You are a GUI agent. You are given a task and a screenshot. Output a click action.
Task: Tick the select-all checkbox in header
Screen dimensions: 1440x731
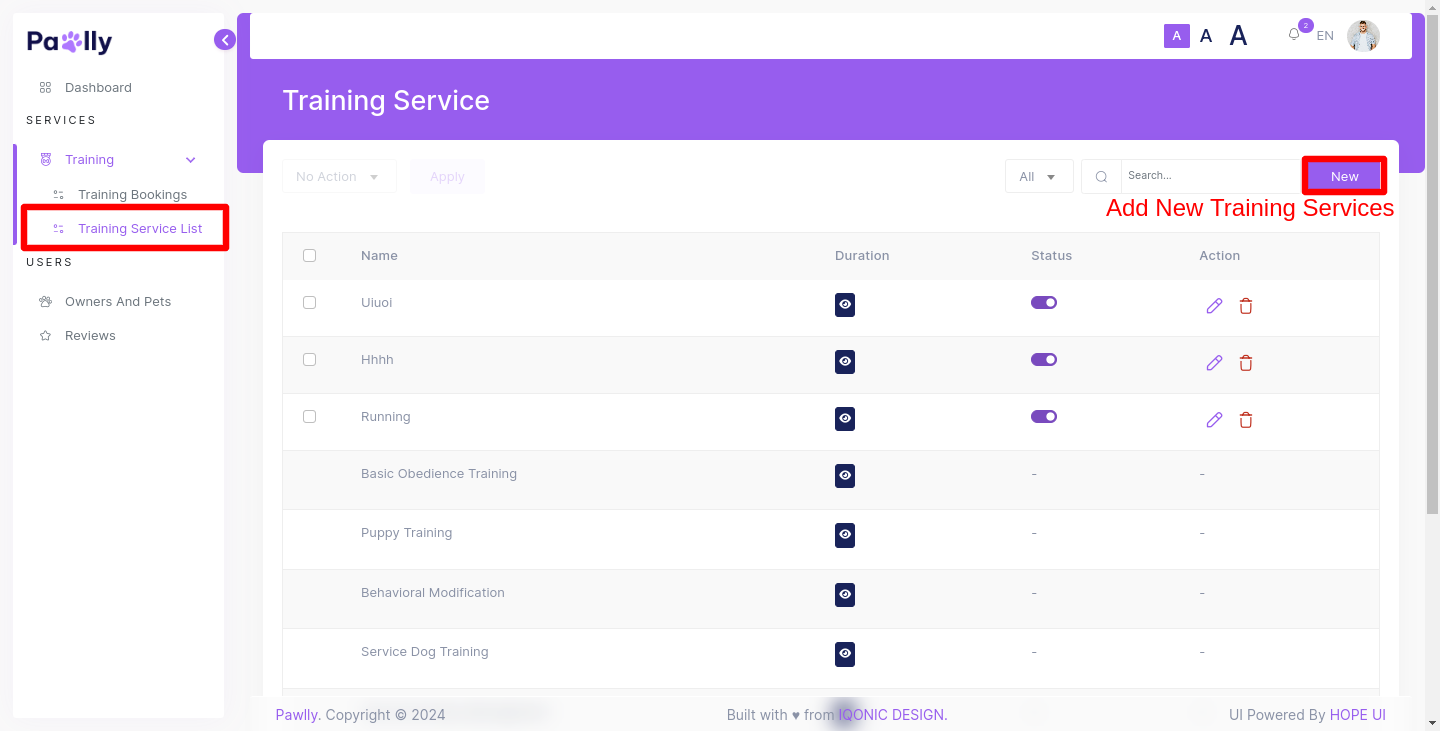(310, 256)
